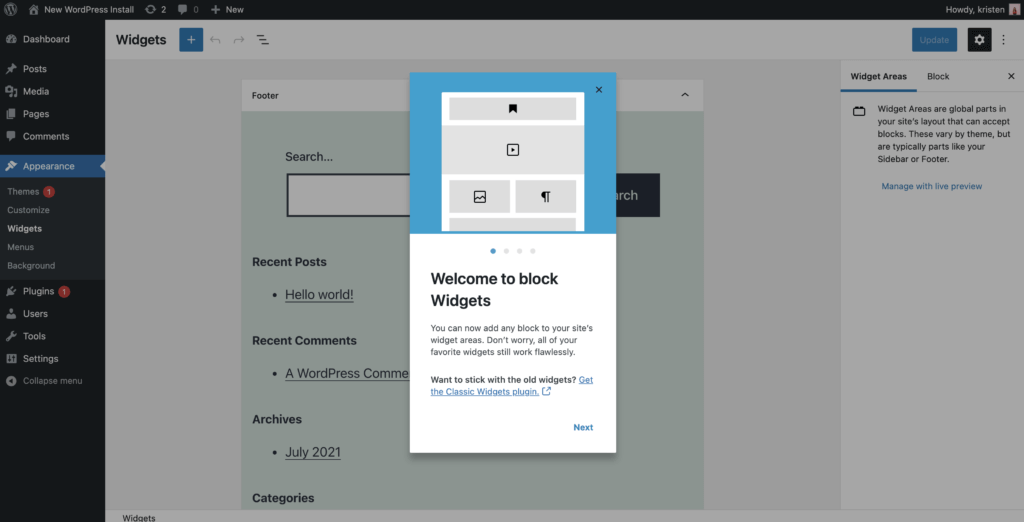The image size is (1024, 522).
Task: Open Menus submenu item
Action: (x=20, y=247)
